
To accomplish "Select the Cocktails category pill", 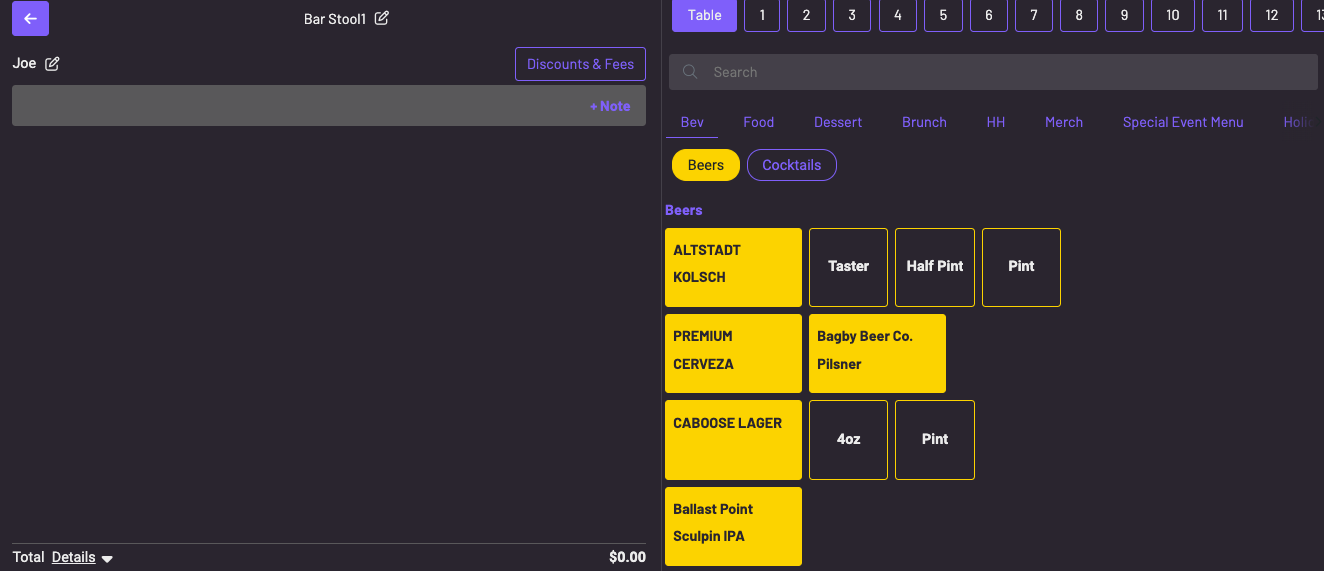I will point(791,165).
